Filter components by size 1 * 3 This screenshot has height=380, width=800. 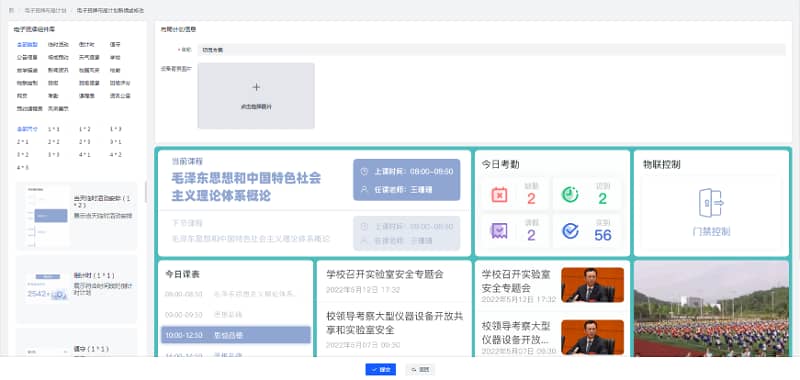coord(115,129)
